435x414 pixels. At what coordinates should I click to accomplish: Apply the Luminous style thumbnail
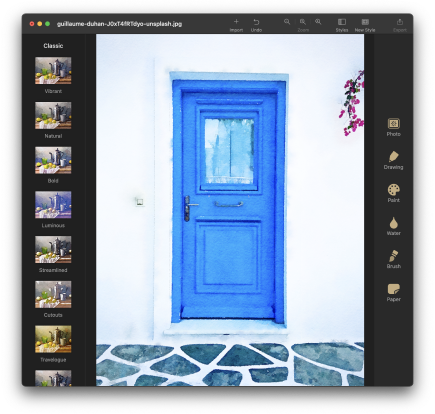coord(53,205)
